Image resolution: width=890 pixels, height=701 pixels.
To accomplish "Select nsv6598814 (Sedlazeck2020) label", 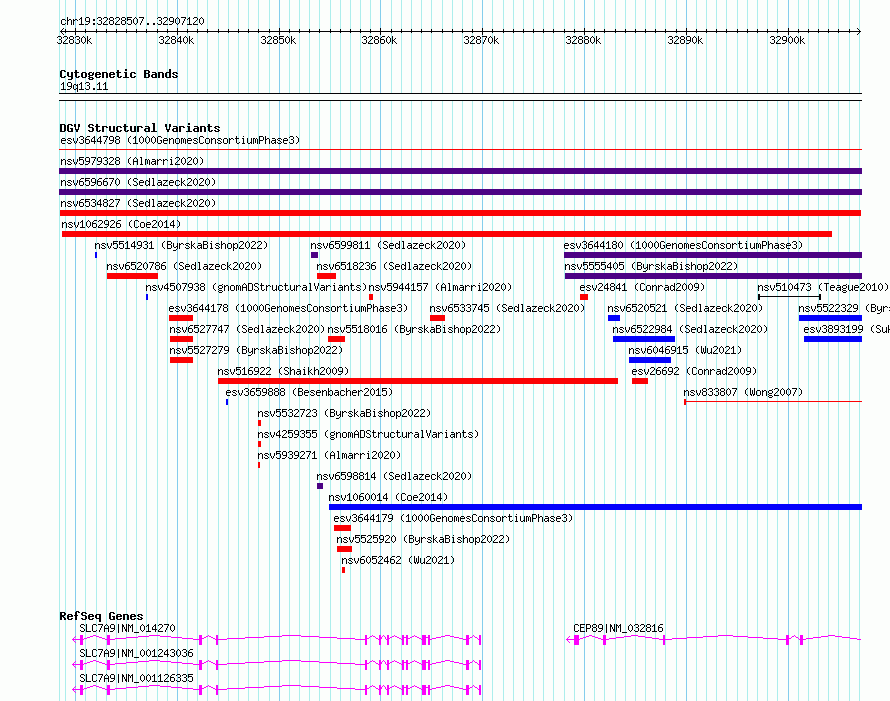I will pos(394,476).
